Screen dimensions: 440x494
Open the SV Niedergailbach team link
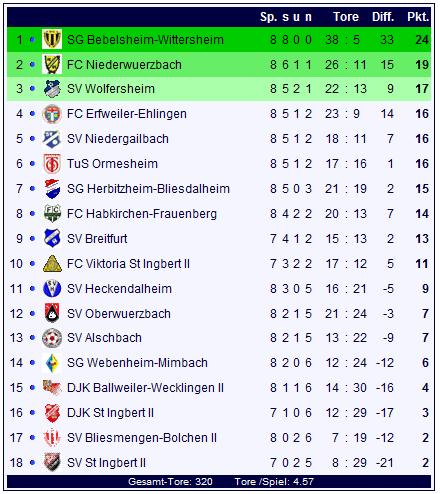[x=118, y=139]
